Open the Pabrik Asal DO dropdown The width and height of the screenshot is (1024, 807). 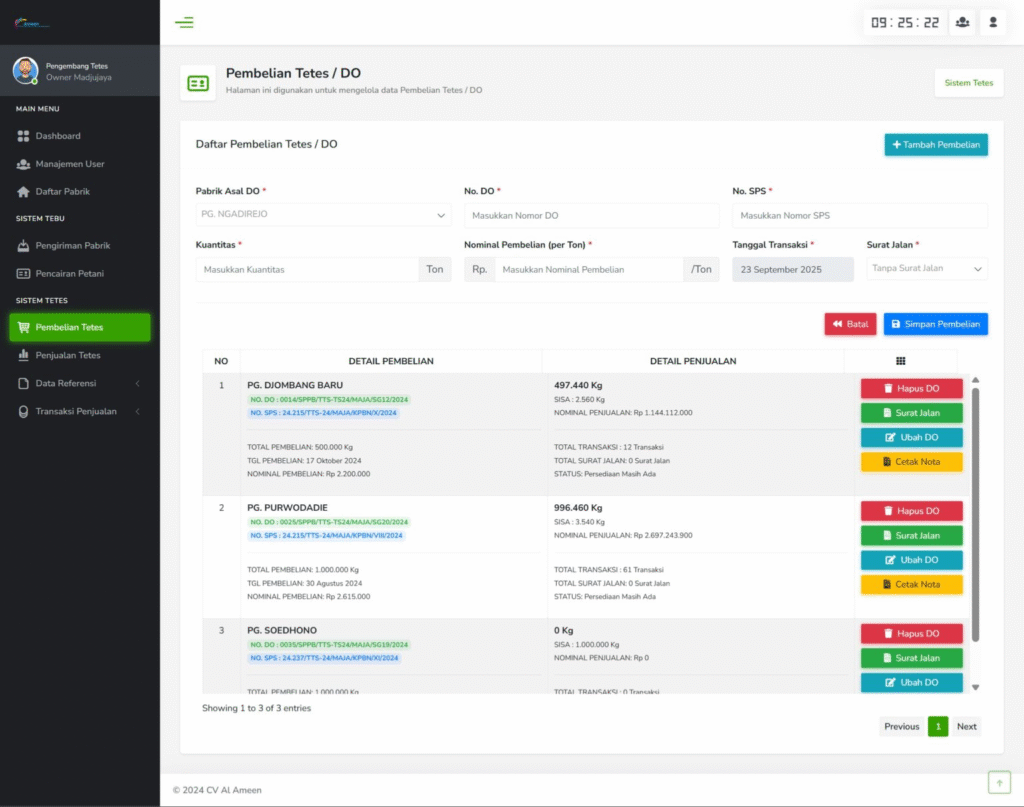click(323, 215)
